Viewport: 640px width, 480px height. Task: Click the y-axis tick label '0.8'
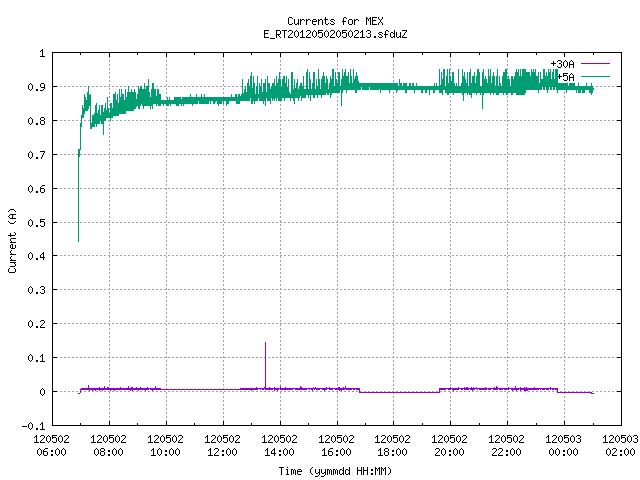pos(36,121)
